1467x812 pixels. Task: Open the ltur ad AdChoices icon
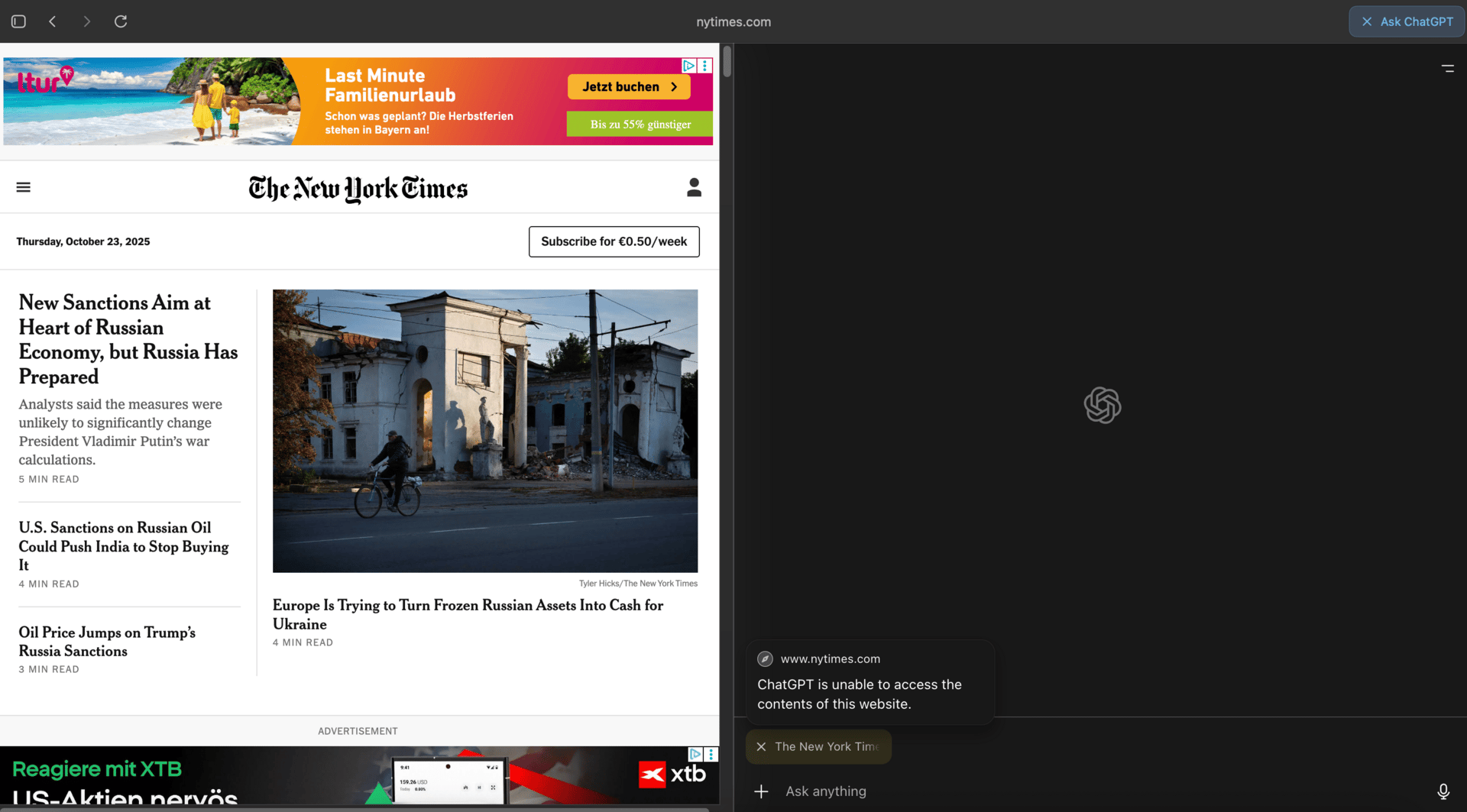[689, 66]
